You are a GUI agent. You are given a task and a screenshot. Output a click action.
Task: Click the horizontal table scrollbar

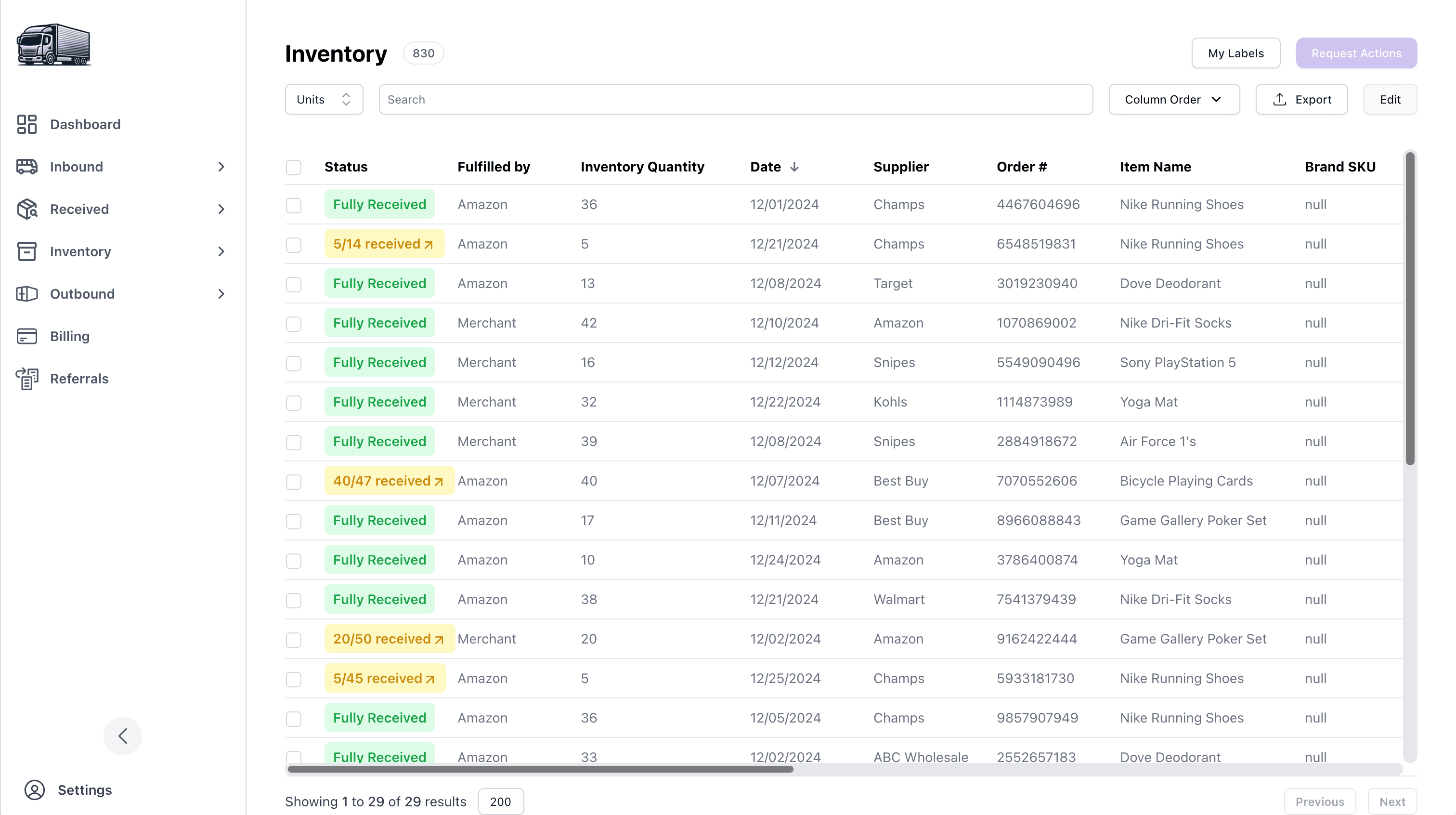[540, 769]
